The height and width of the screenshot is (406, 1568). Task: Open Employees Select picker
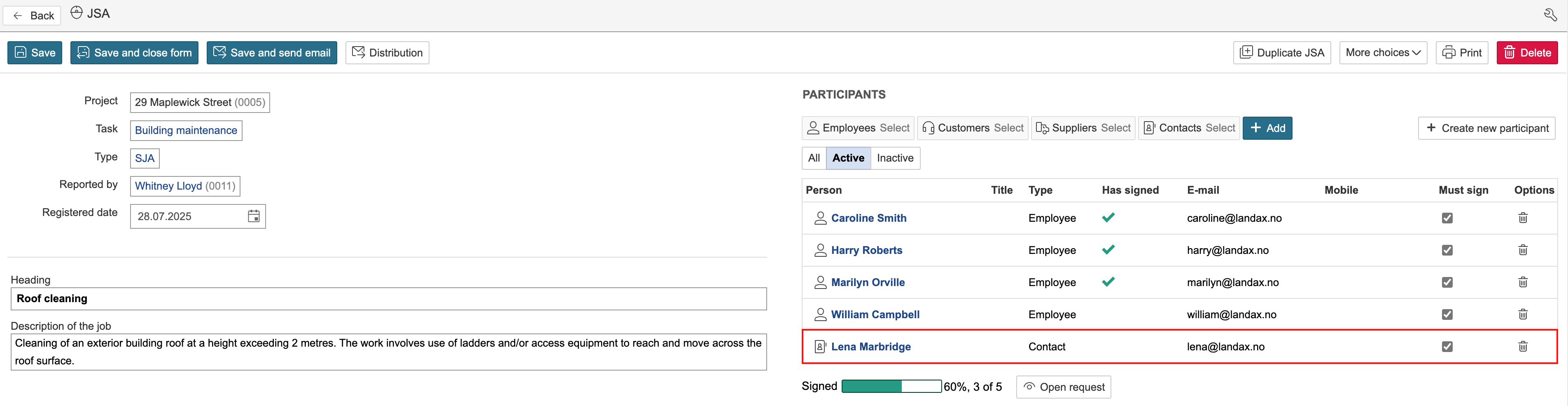coord(858,128)
